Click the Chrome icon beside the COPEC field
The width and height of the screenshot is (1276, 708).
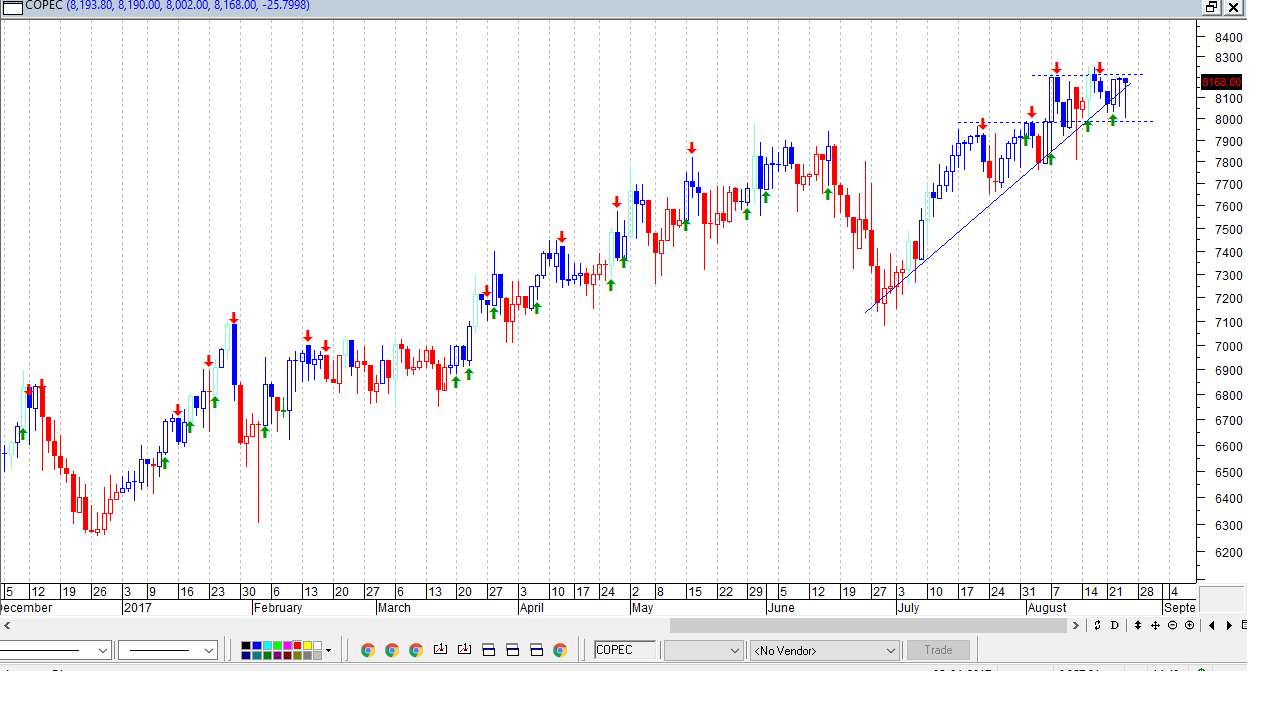click(560, 650)
